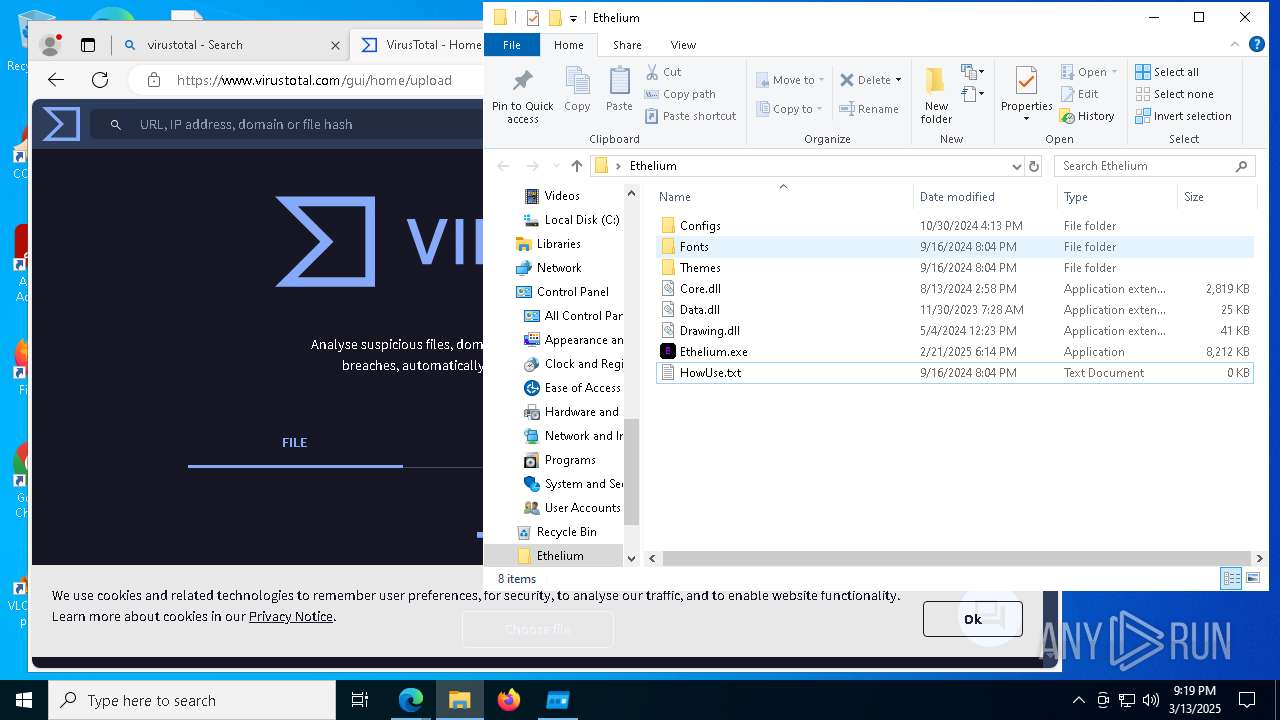The image size is (1280, 720).
Task: Open the Copy to dropdown
Action: pos(789,109)
